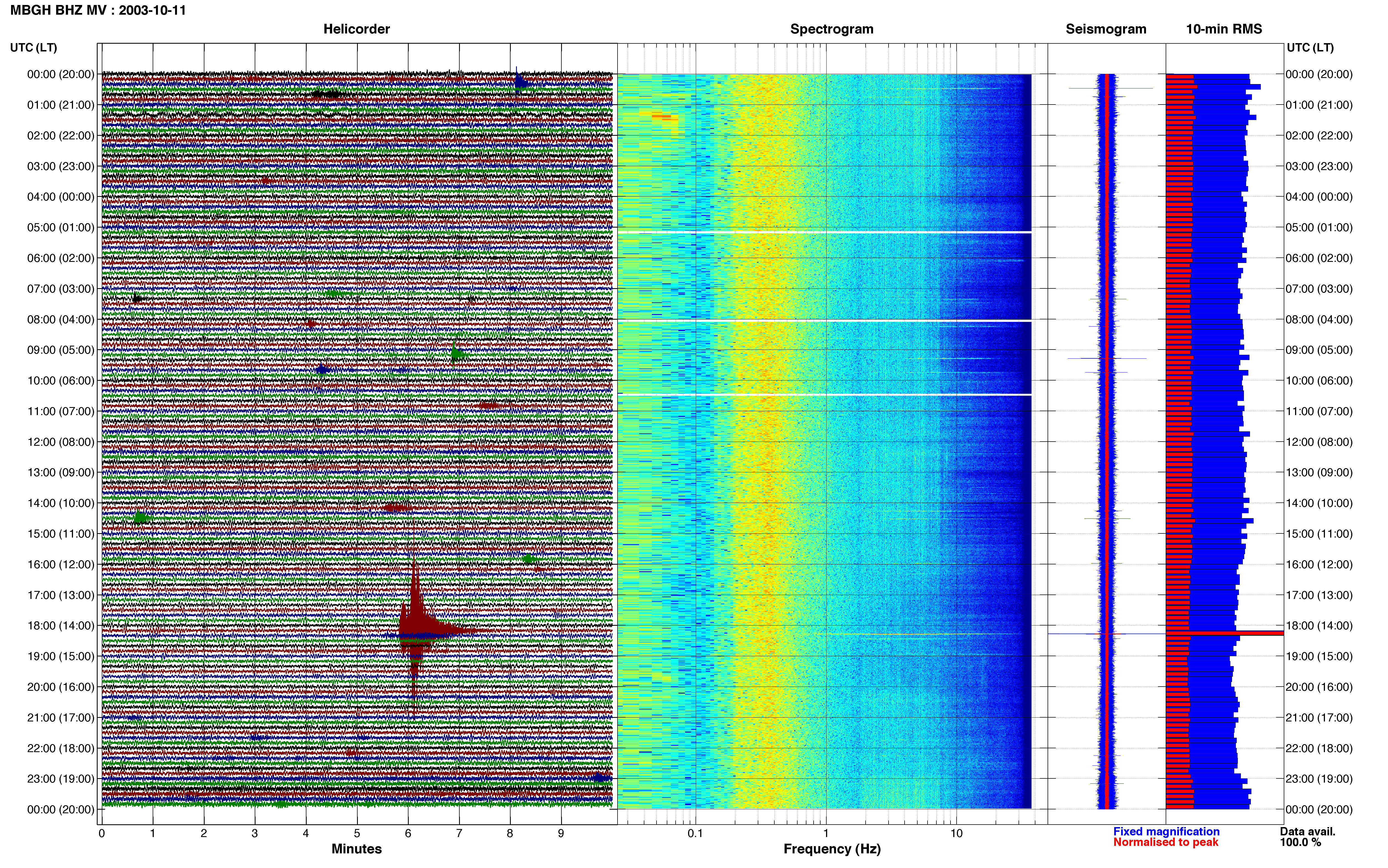
Task: Click the 'Spectrogram' panel heading
Action: (x=832, y=29)
